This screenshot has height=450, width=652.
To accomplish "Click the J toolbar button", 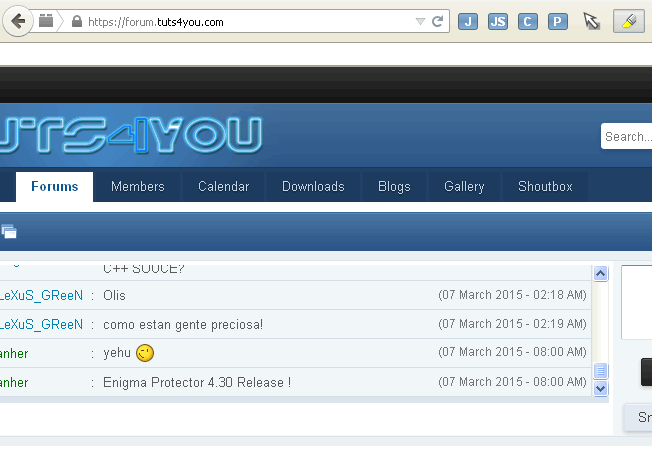I will [x=468, y=22].
